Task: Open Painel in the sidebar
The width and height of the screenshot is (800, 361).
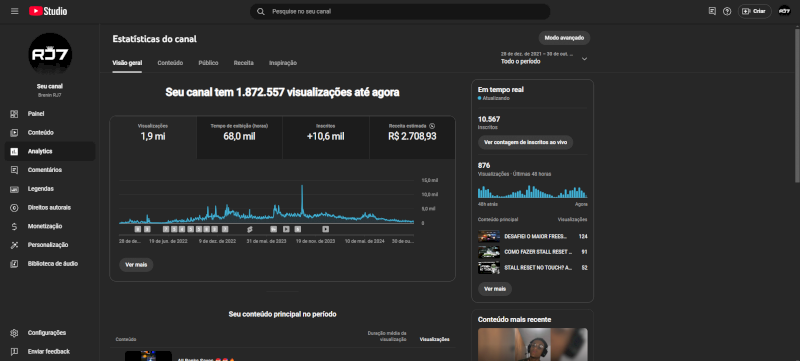Action: (x=49, y=114)
